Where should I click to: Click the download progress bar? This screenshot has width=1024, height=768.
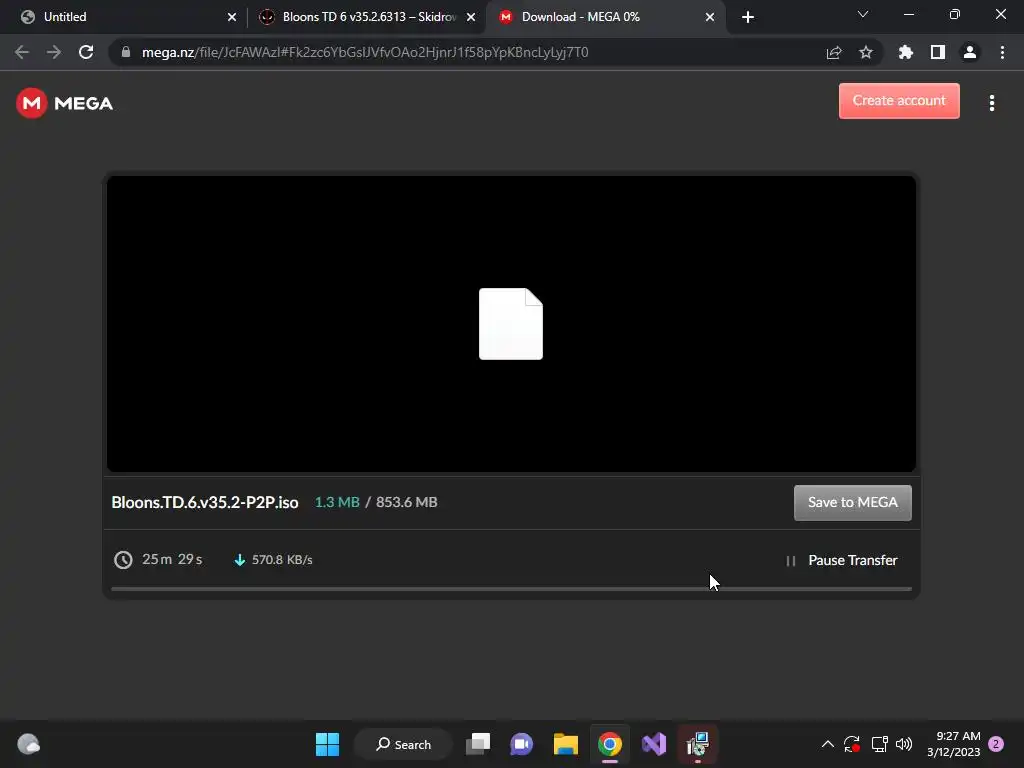tap(511, 588)
